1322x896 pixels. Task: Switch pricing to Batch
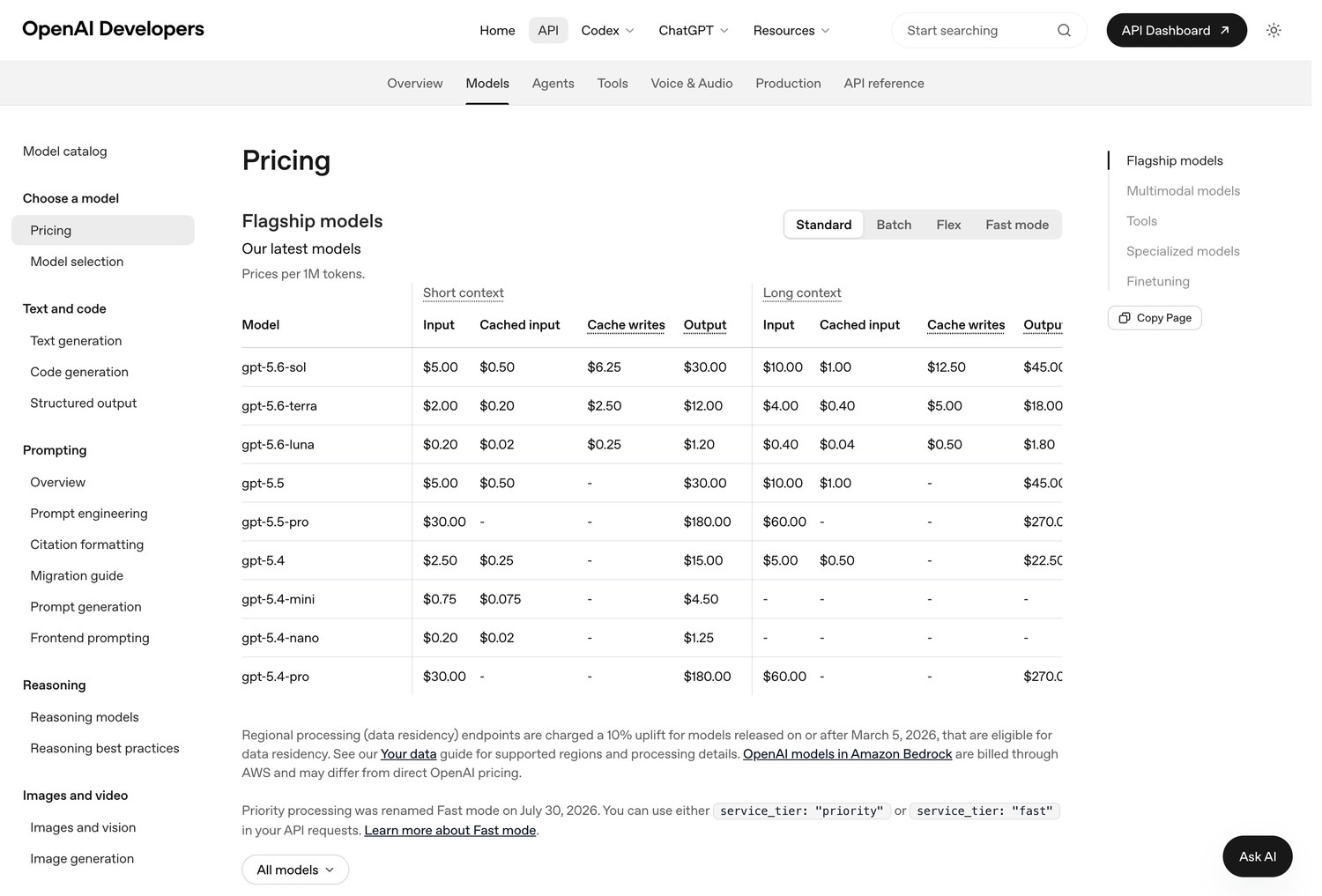(894, 225)
